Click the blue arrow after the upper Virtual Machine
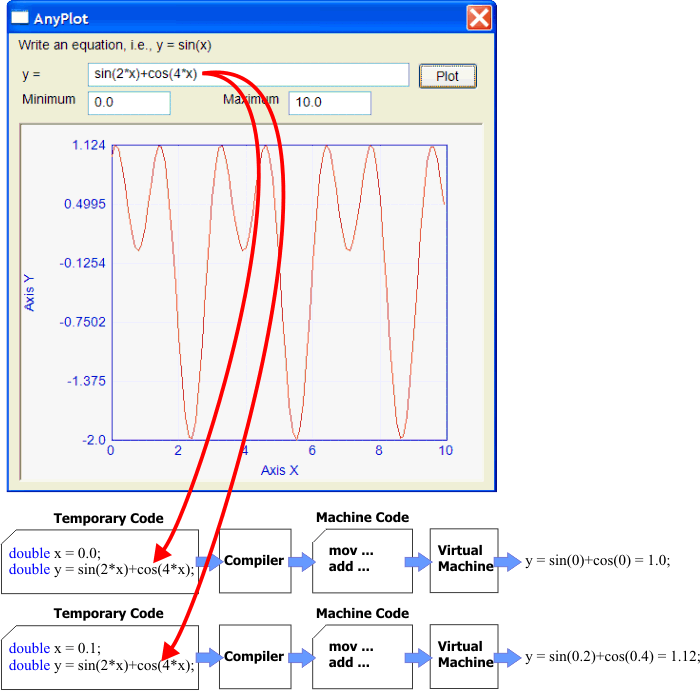This screenshot has width=700, height=691. [x=508, y=562]
